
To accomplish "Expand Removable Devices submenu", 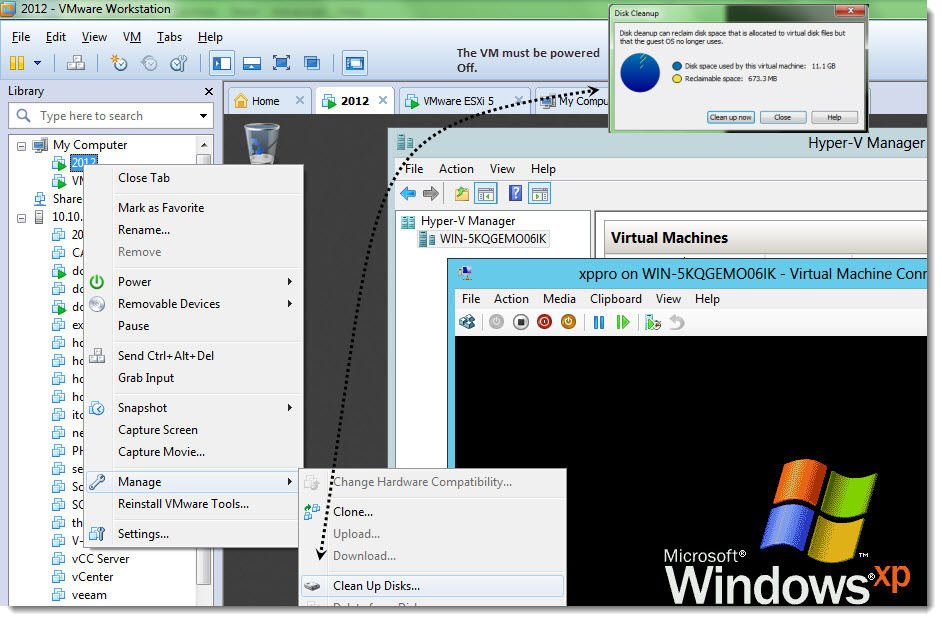I will (192, 304).
